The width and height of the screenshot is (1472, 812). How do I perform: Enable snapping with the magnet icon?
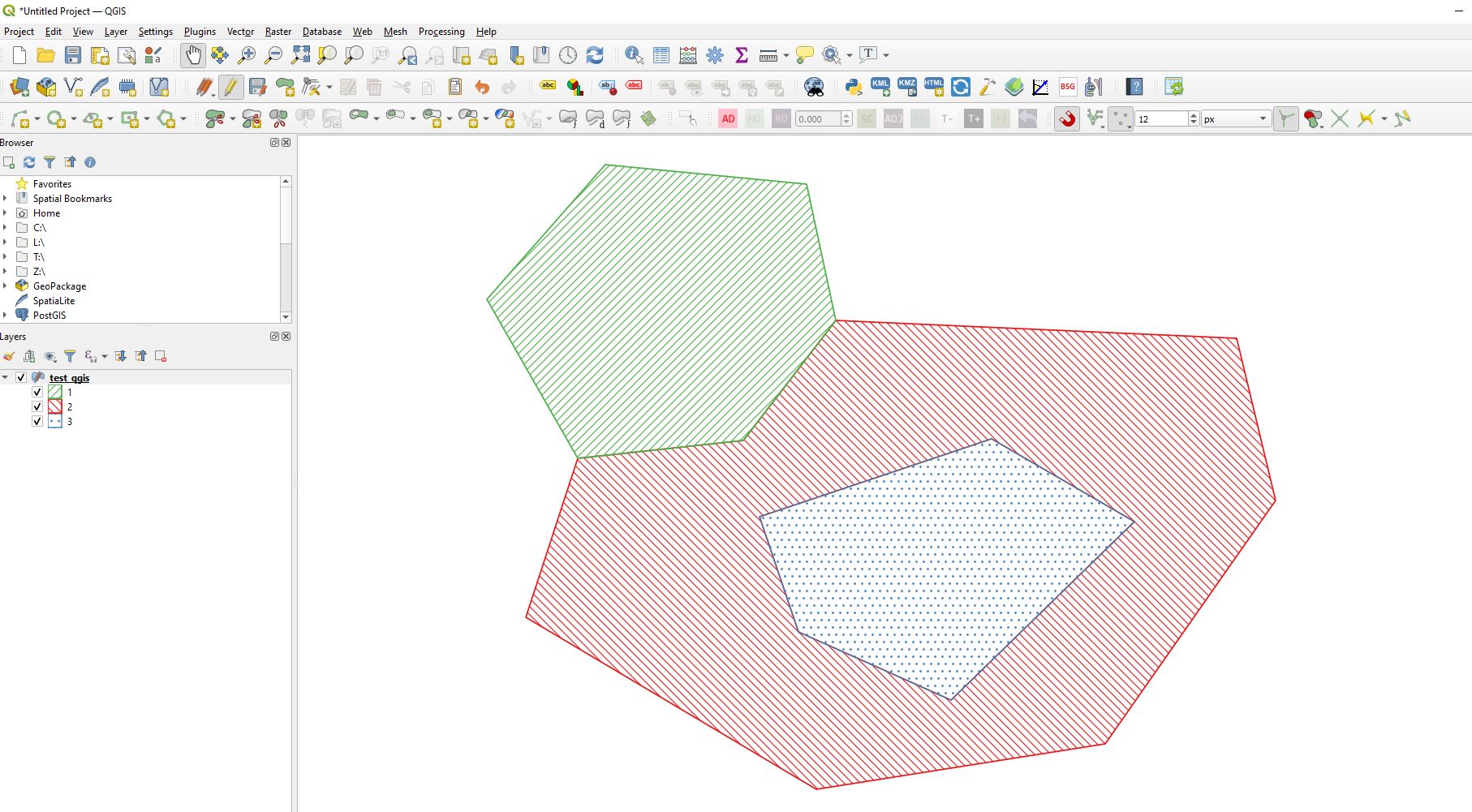(1065, 118)
